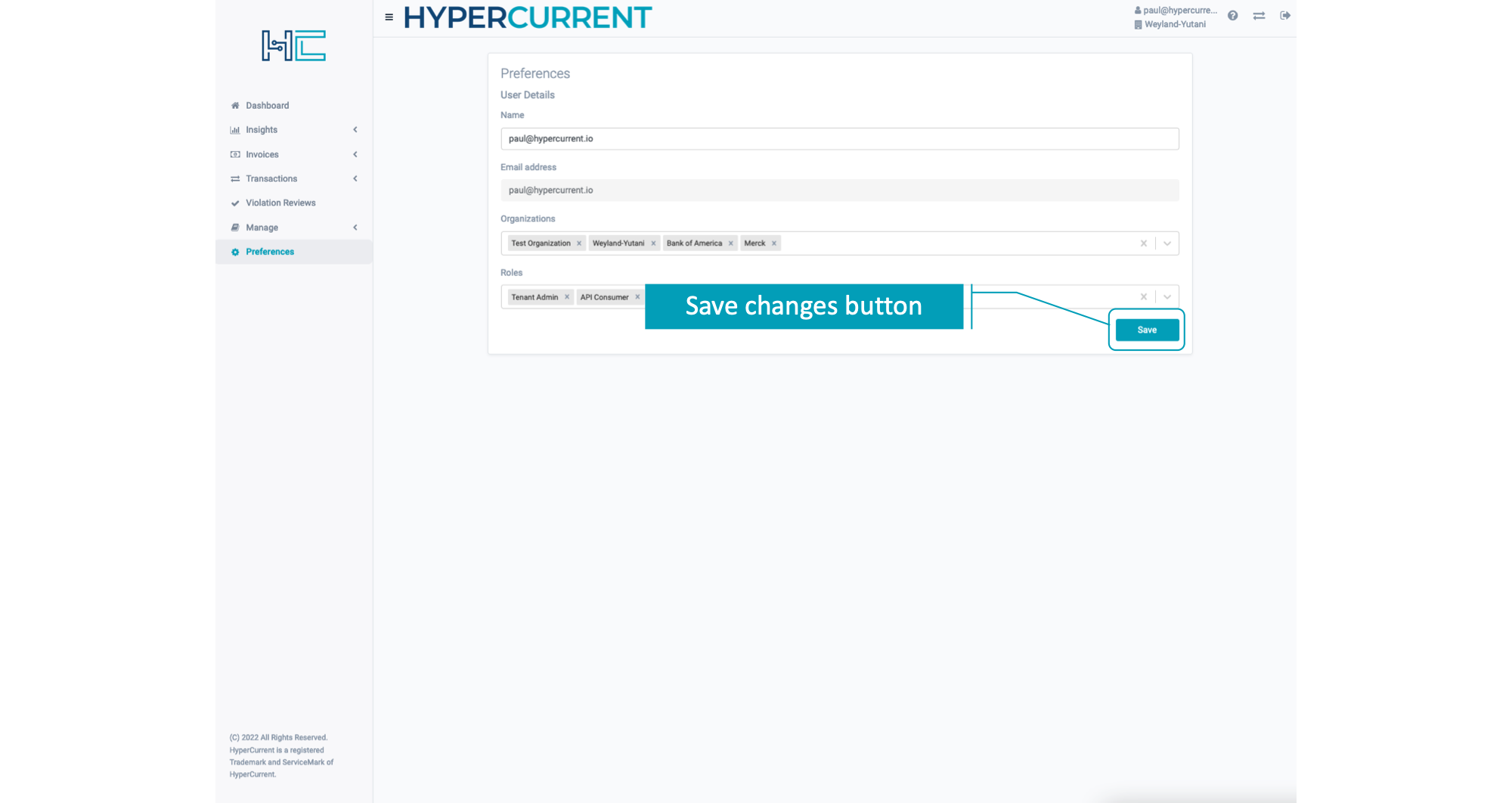Remove the Merck organization tag
This screenshot has width=1512, height=803.
[774, 243]
